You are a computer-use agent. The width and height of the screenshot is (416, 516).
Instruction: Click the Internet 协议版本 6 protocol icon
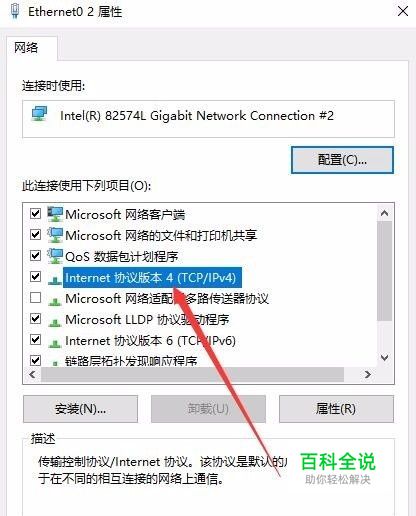click(x=55, y=343)
